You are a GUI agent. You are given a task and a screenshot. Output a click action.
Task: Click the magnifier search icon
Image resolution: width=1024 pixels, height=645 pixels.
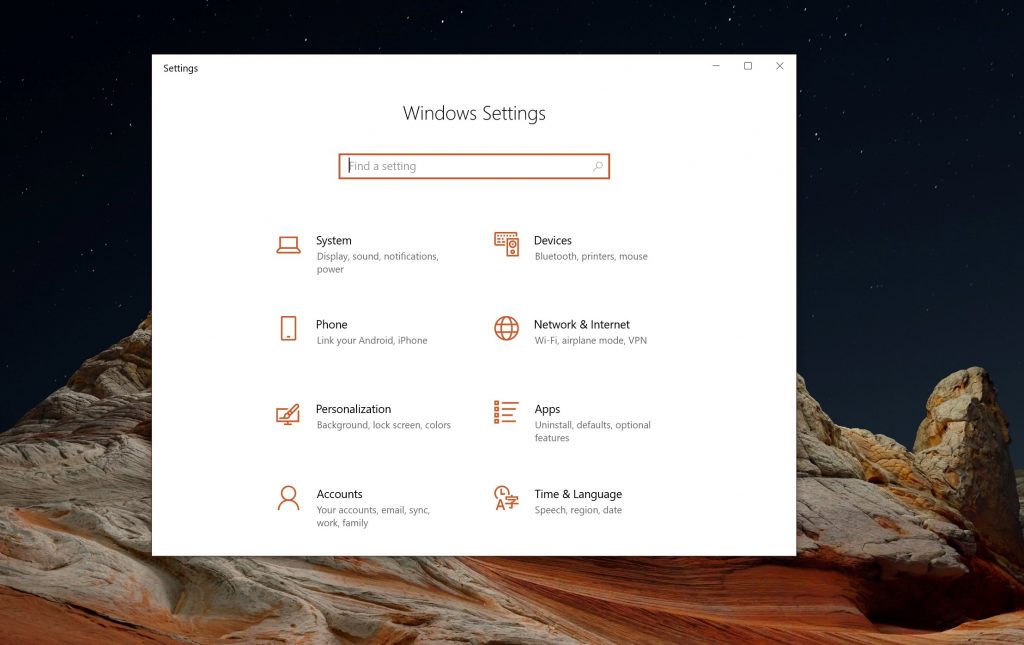coord(598,166)
